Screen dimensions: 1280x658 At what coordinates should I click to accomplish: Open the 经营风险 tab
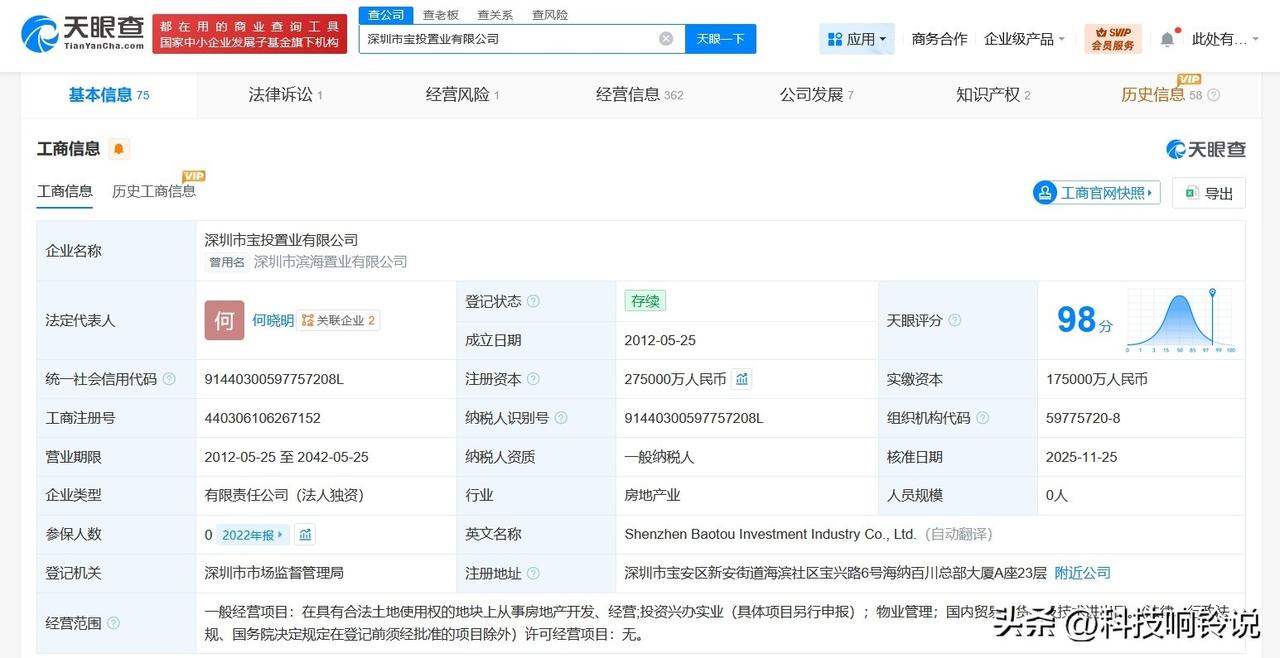(x=463, y=95)
